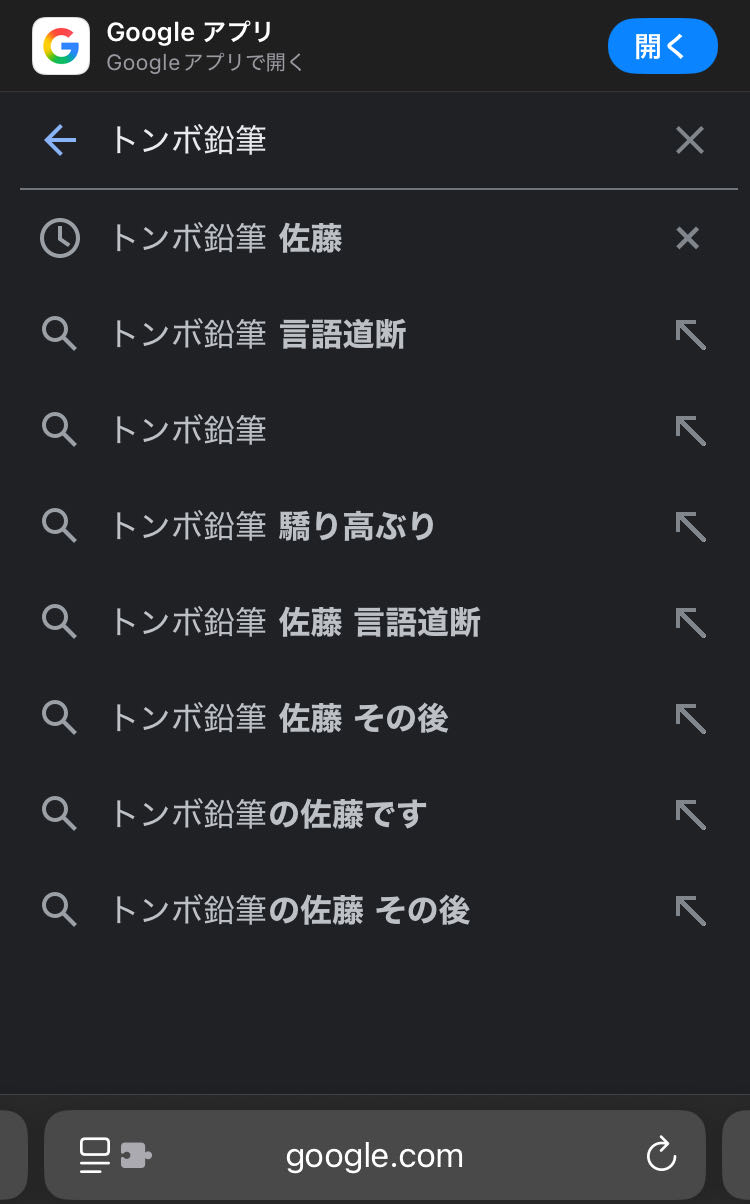The image size is (750, 1204).
Task: Reload page from the address bar
Action: click(661, 1156)
